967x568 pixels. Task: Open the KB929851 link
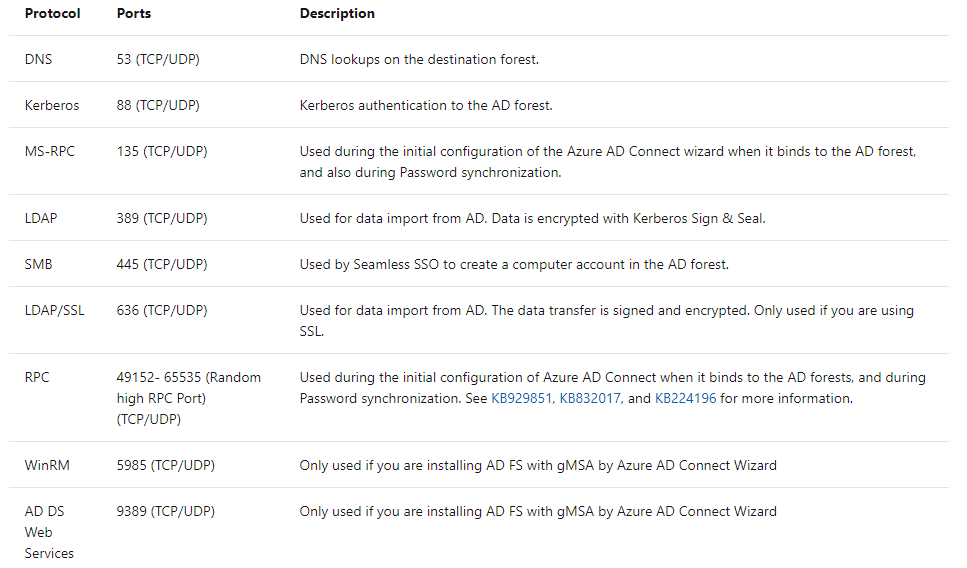pos(521,399)
